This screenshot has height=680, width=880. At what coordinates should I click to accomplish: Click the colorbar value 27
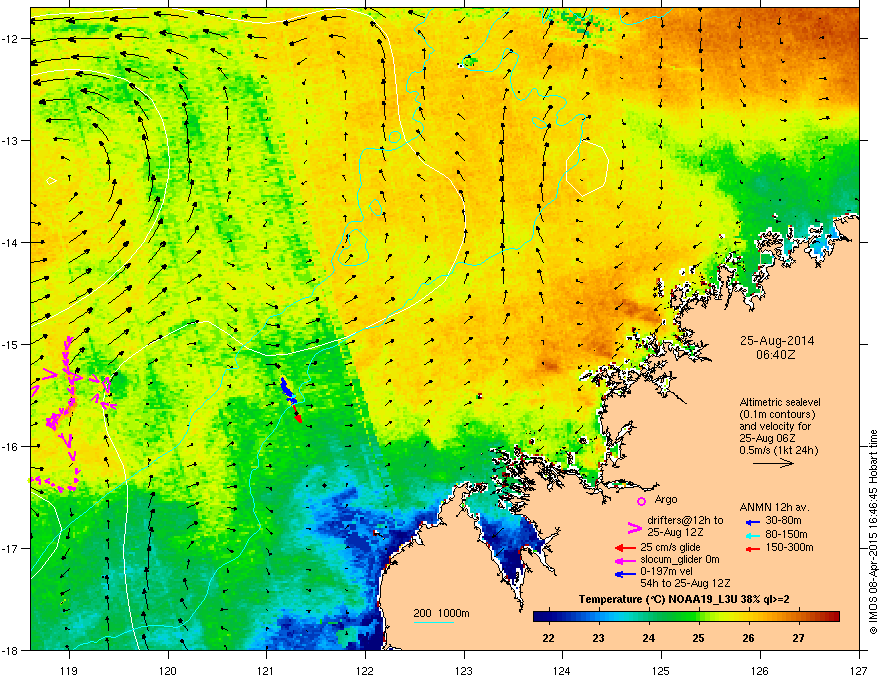pyautogui.click(x=798, y=638)
